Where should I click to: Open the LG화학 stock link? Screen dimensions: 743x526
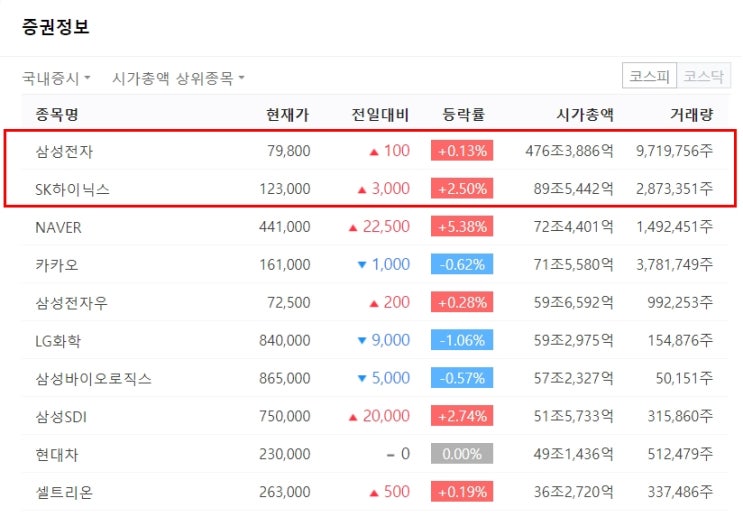coord(58,340)
